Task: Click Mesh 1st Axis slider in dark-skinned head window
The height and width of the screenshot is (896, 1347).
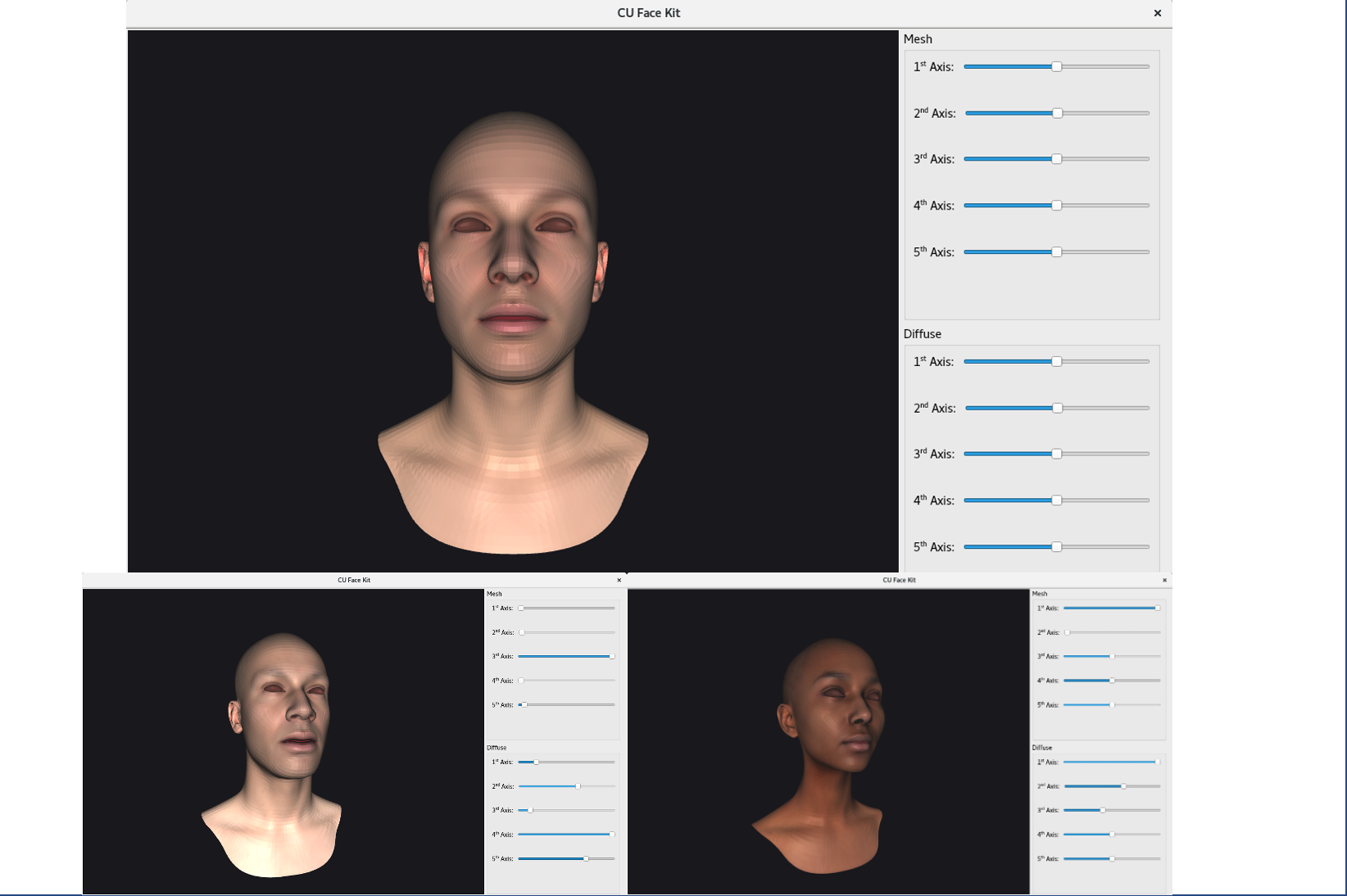Action: [x=1112, y=609]
